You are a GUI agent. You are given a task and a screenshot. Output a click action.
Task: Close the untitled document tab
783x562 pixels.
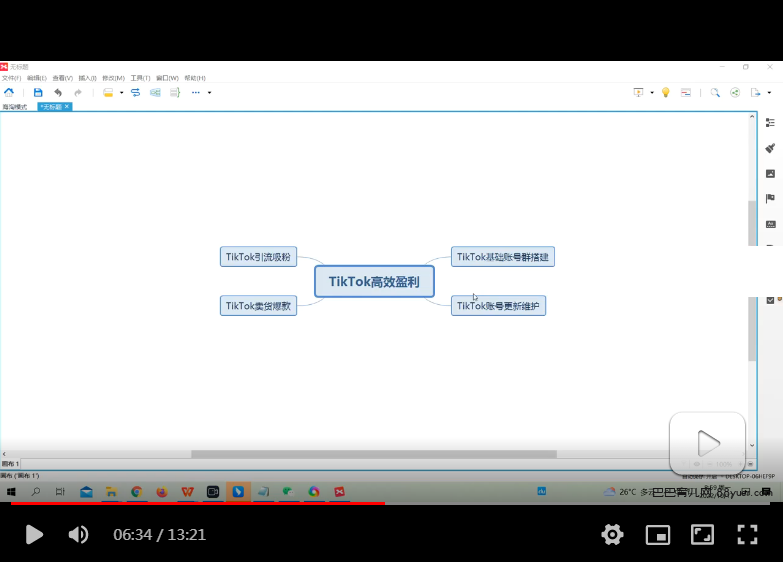coord(67,106)
